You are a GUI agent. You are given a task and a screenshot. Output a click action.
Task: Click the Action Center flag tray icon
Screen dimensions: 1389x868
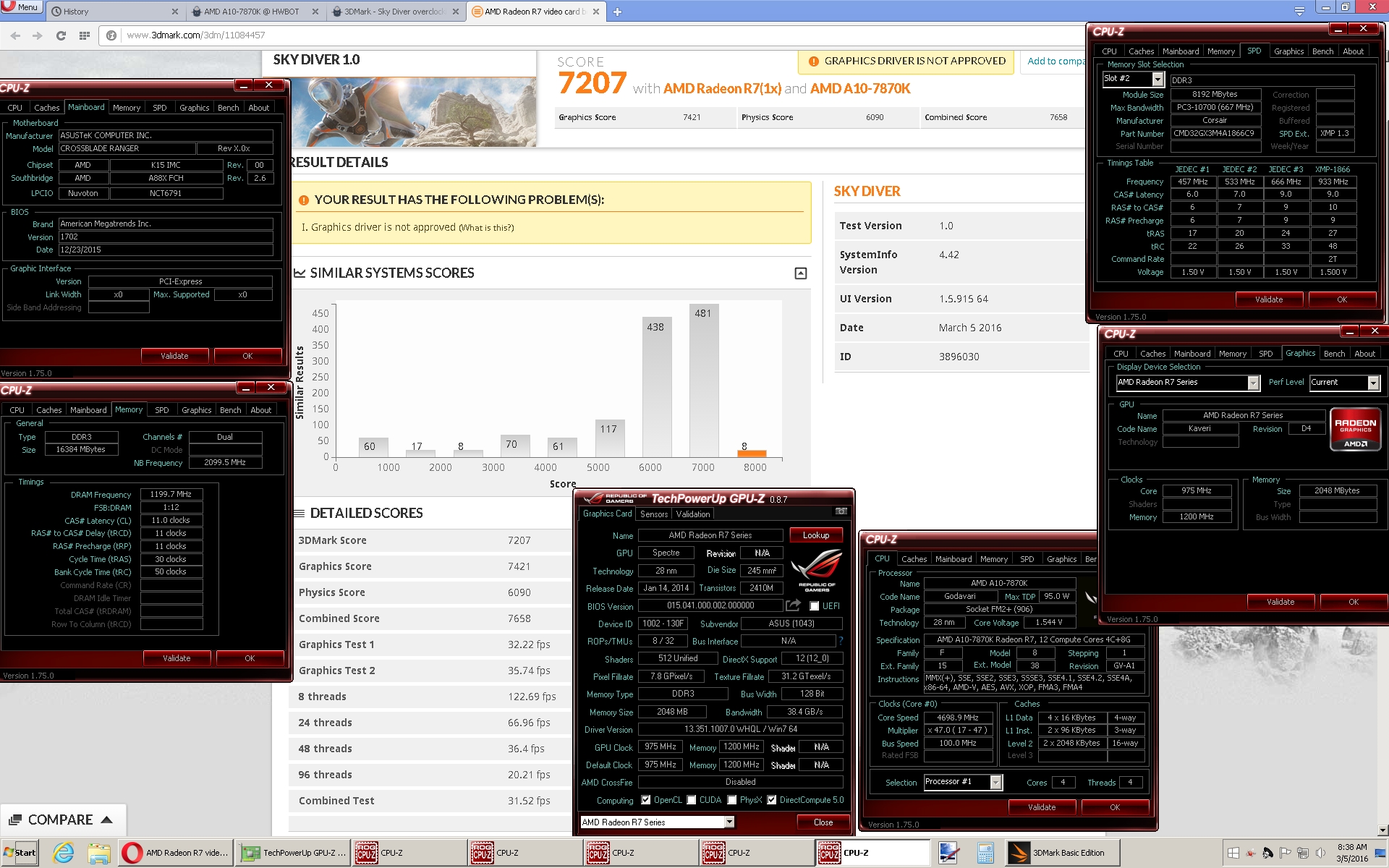point(1286,853)
